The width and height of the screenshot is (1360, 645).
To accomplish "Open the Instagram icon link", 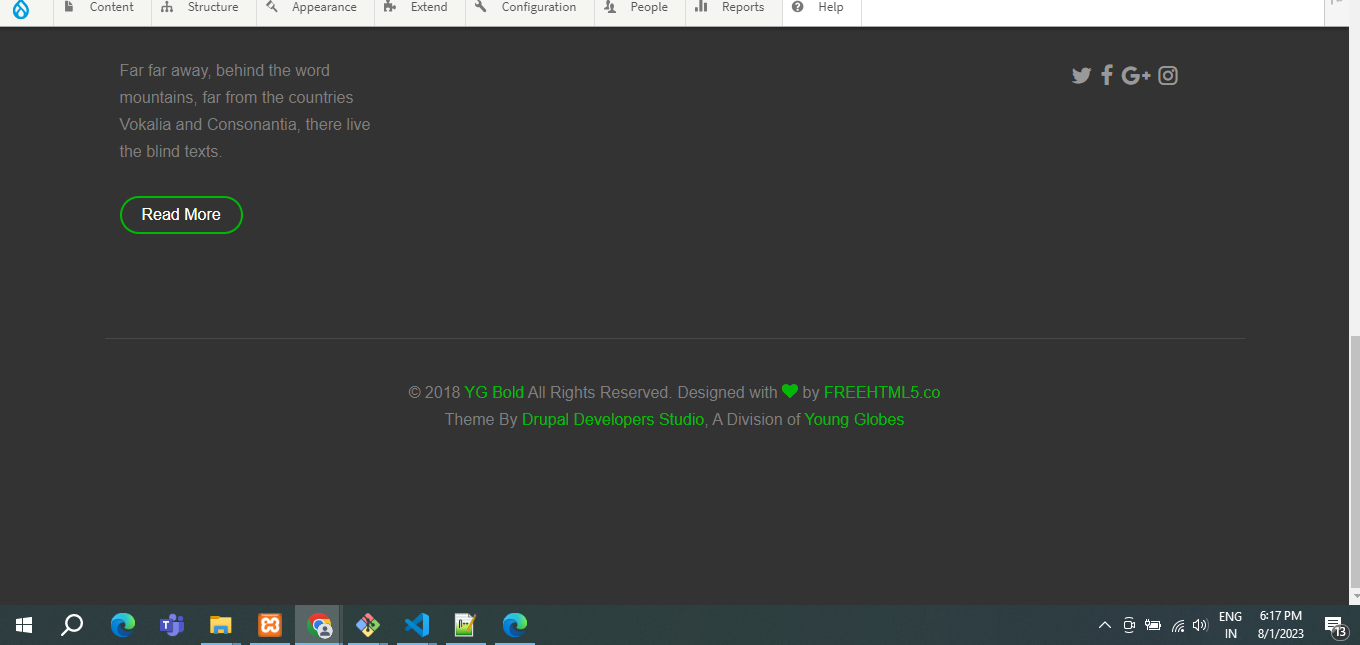I will (1168, 76).
